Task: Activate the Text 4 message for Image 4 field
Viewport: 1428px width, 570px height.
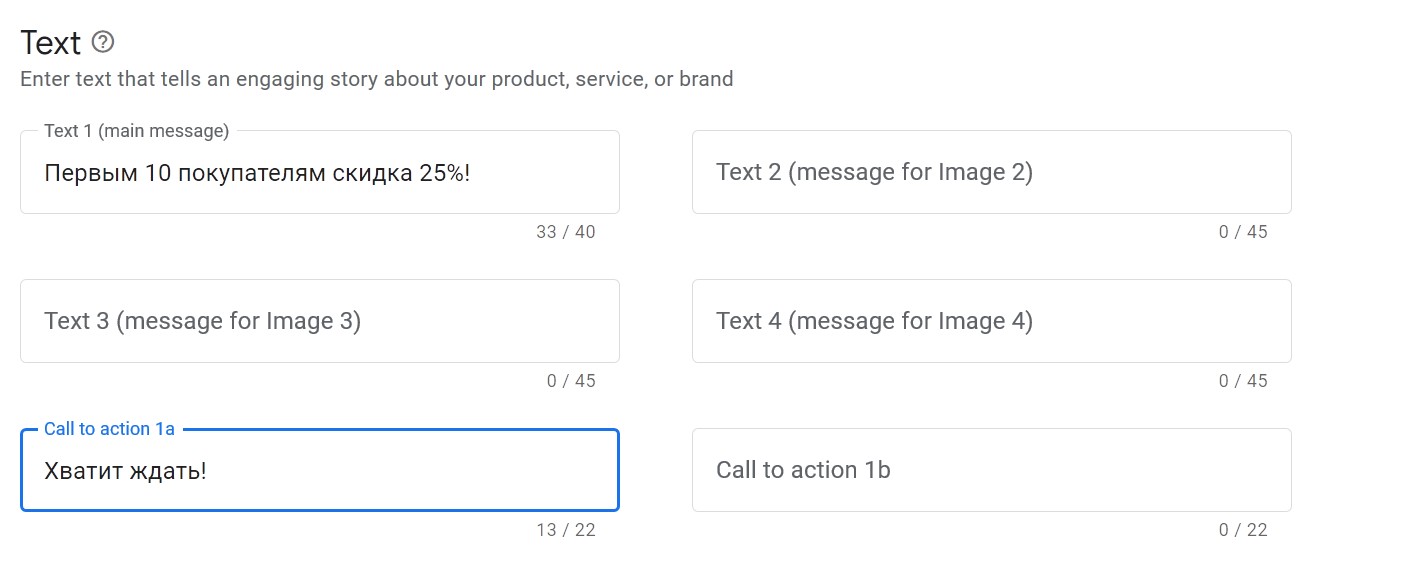Action: [990, 321]
